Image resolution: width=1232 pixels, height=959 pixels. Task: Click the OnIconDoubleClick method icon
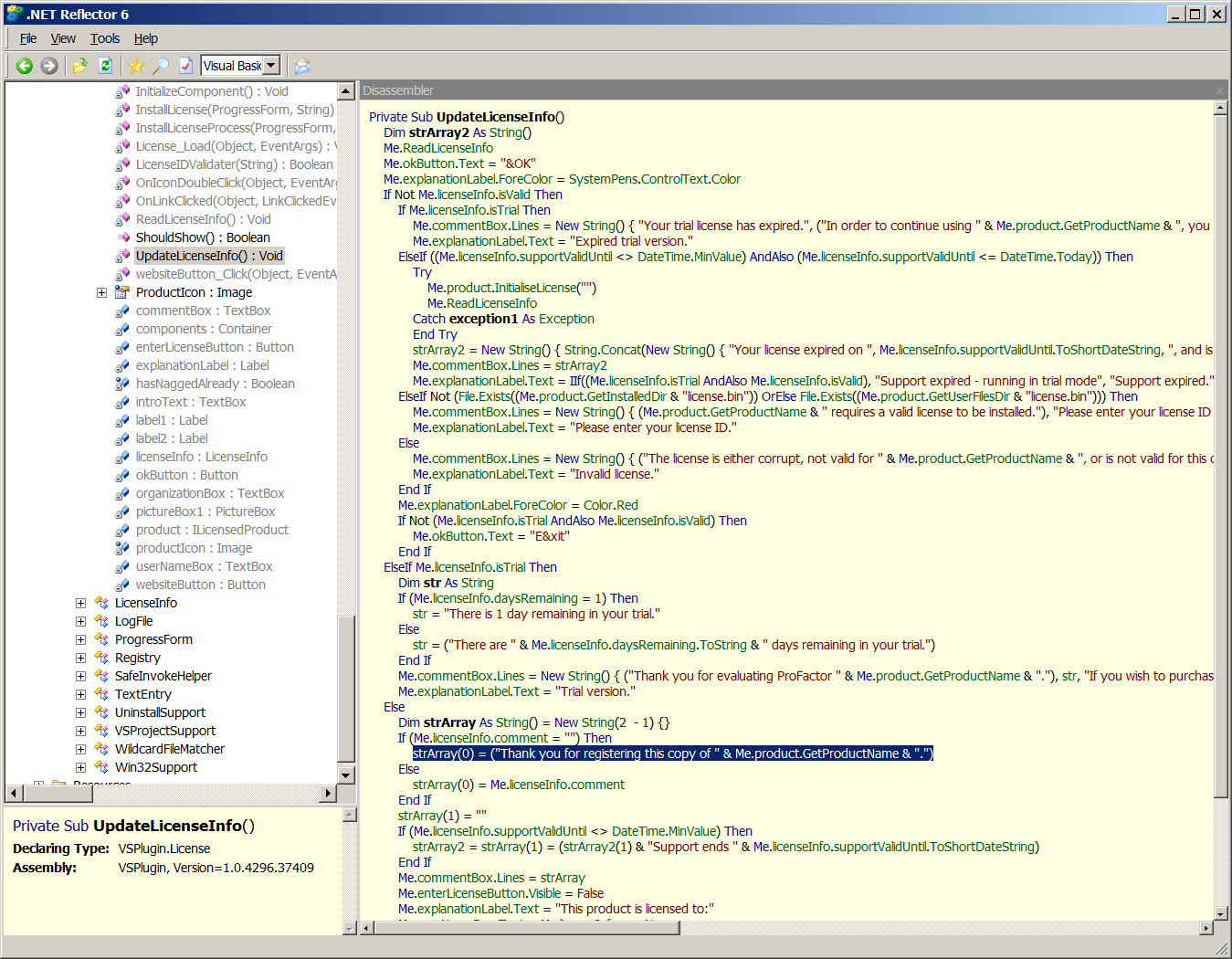[122, 183]
